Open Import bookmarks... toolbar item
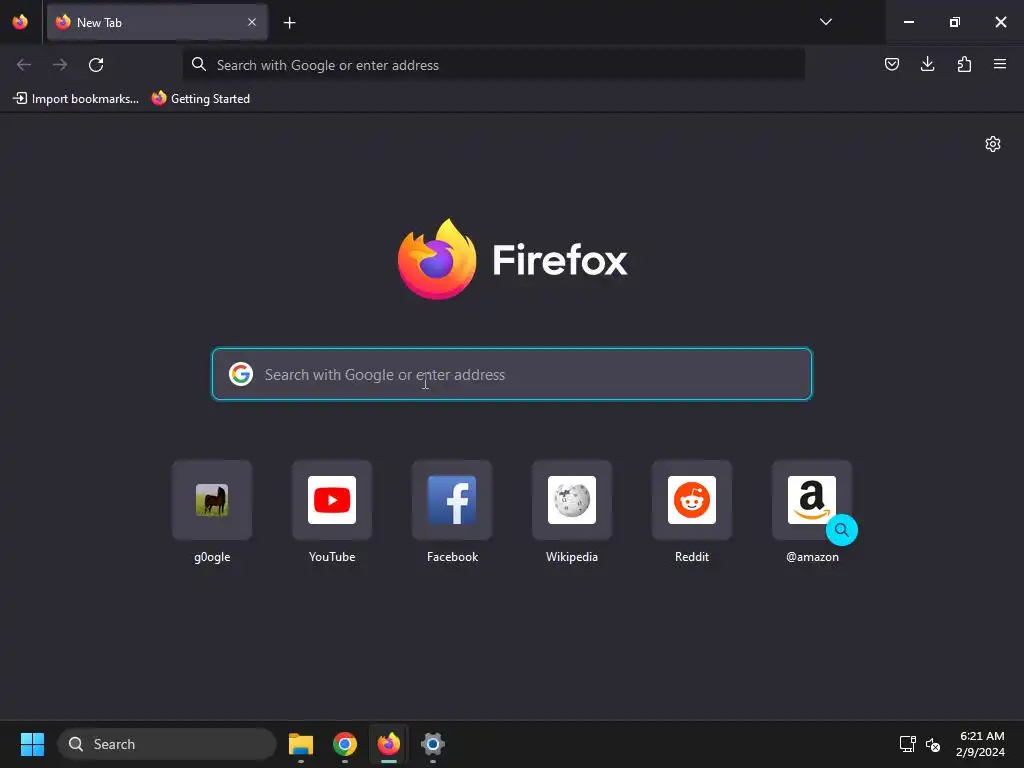1024x768 pixels. coord(76,99)
